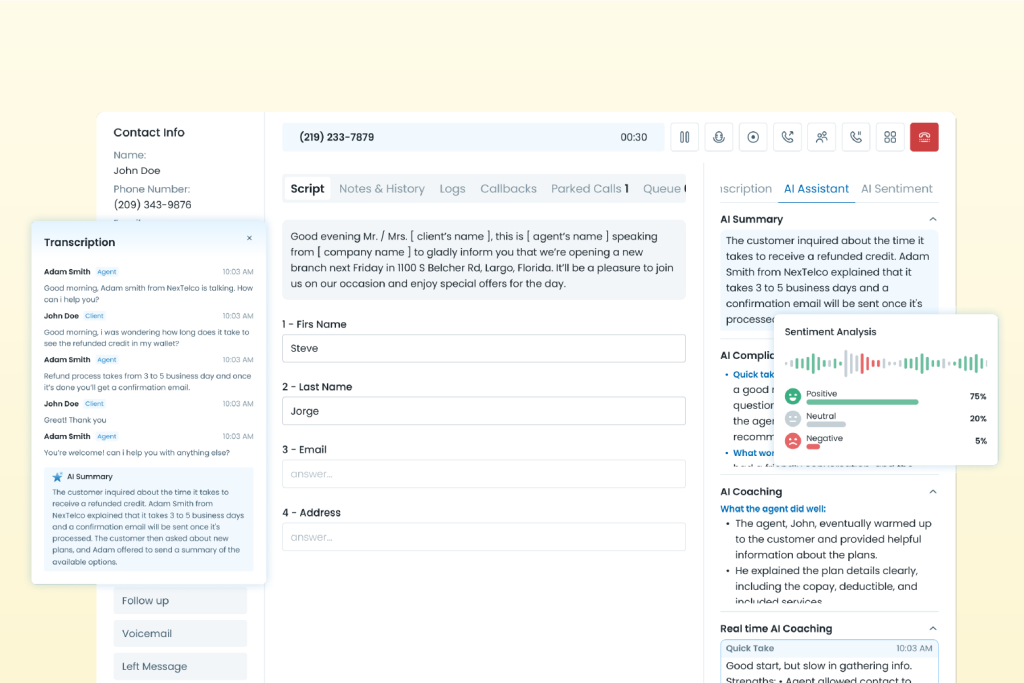Open the Callbacks tab
The image size is (1024, 683).
(x=508, y=189)
